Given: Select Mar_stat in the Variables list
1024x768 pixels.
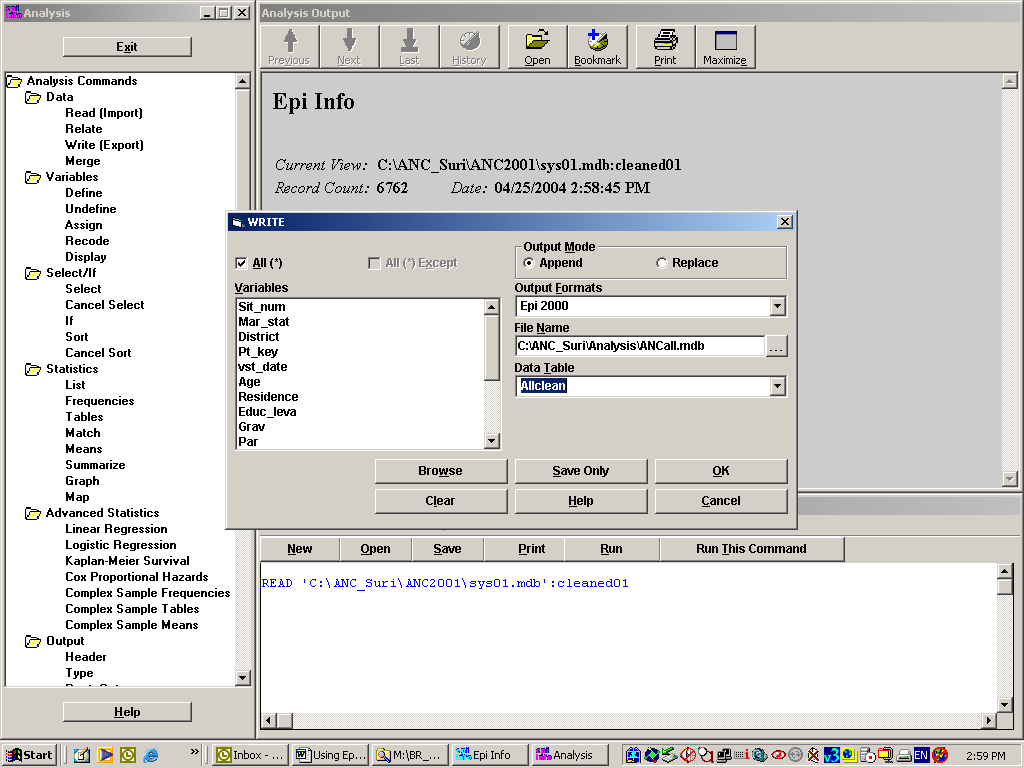Looking at the screenshot, I should point(264,322).
